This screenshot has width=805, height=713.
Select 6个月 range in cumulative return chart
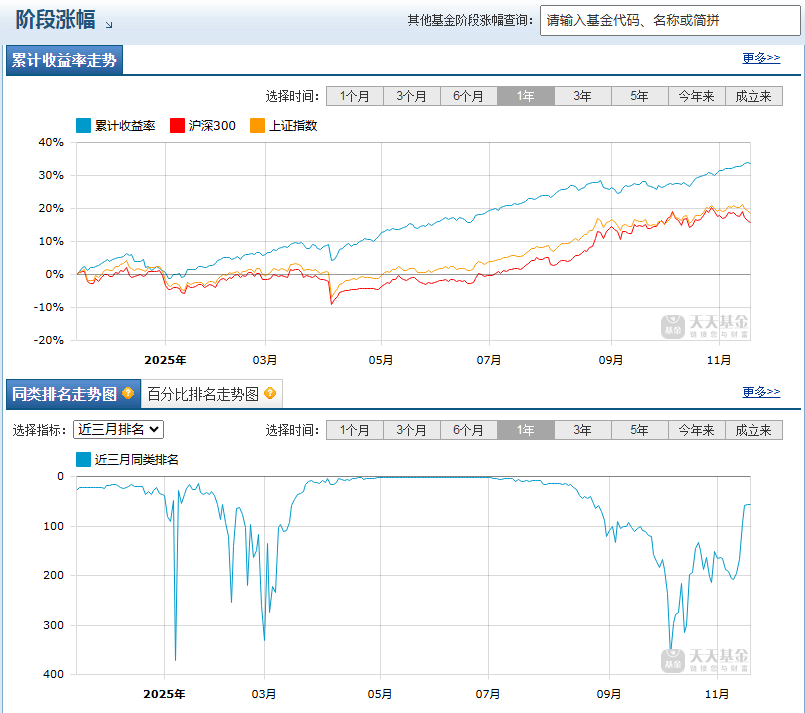click(x=469, y=96)
